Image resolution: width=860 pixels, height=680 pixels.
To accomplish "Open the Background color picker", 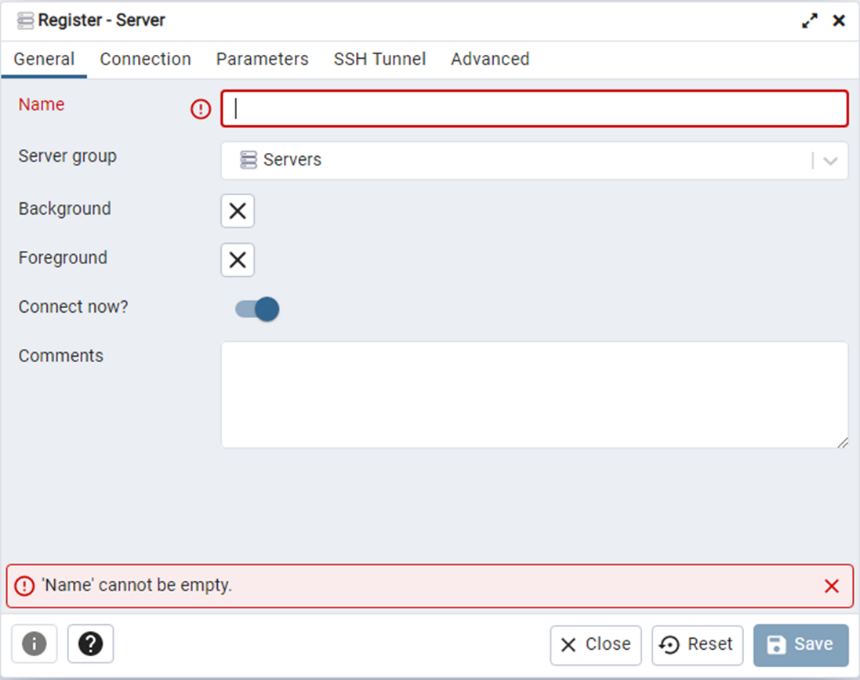I will [x=237, y=211].
